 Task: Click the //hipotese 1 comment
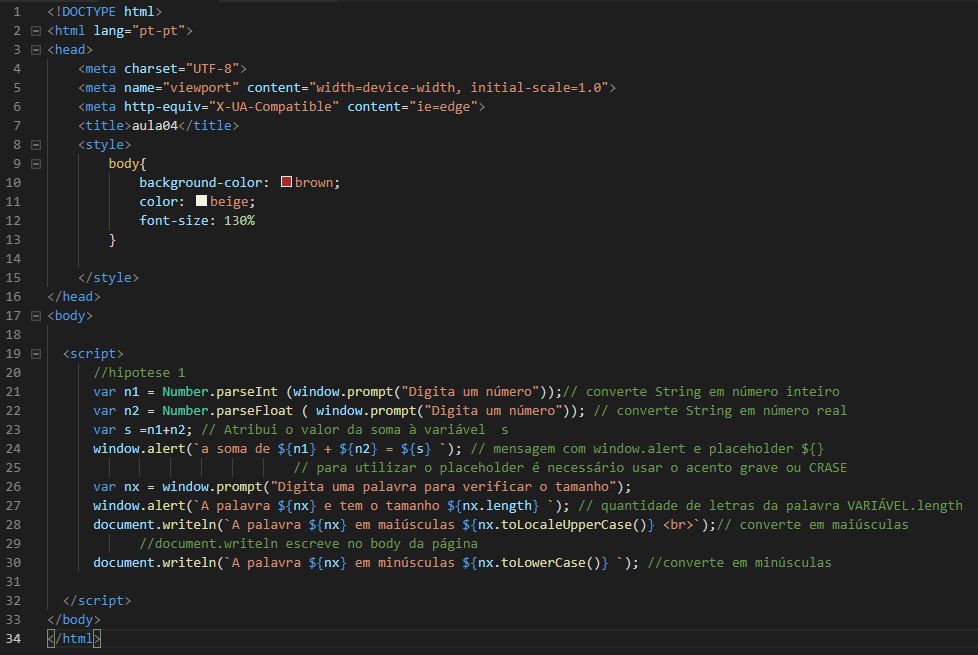point(139,372)
